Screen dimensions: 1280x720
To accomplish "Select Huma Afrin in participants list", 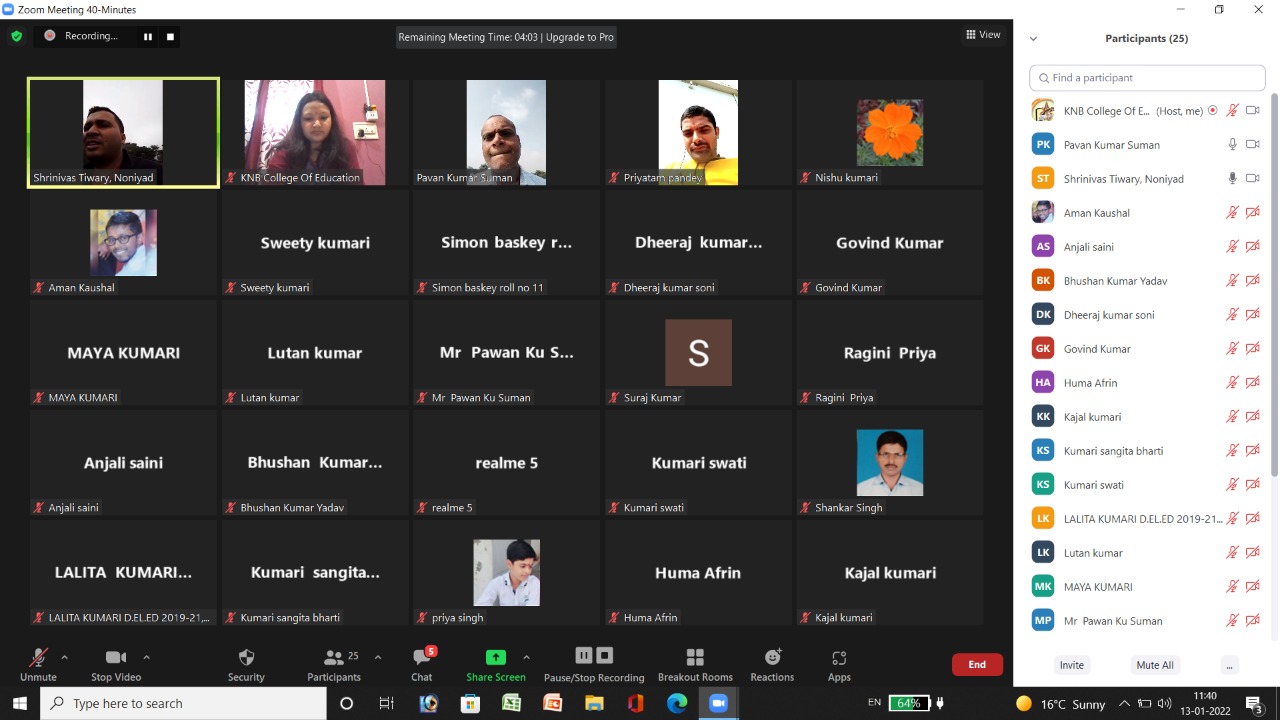I will (x=1147, y=383).
